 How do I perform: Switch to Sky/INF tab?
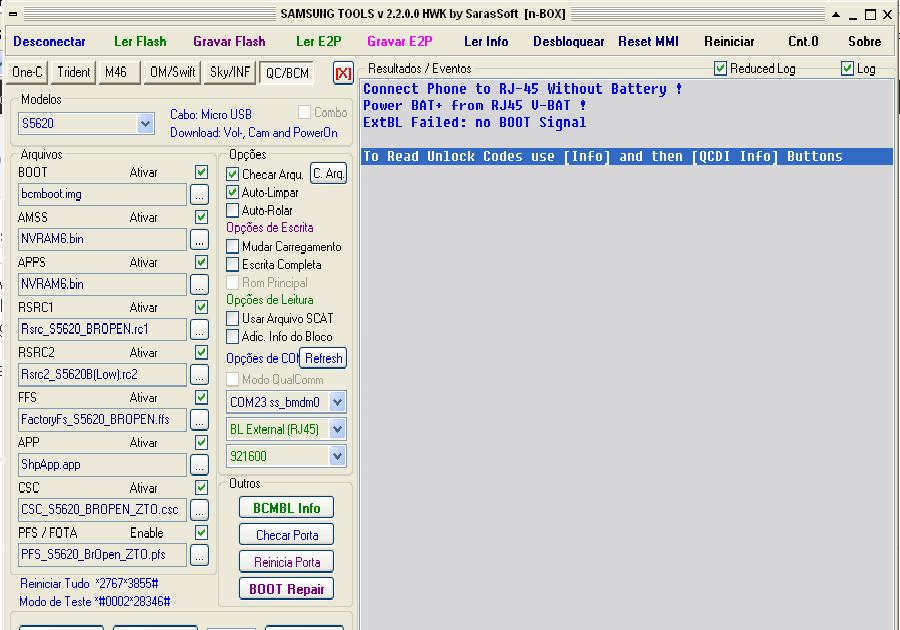point(230,72)
